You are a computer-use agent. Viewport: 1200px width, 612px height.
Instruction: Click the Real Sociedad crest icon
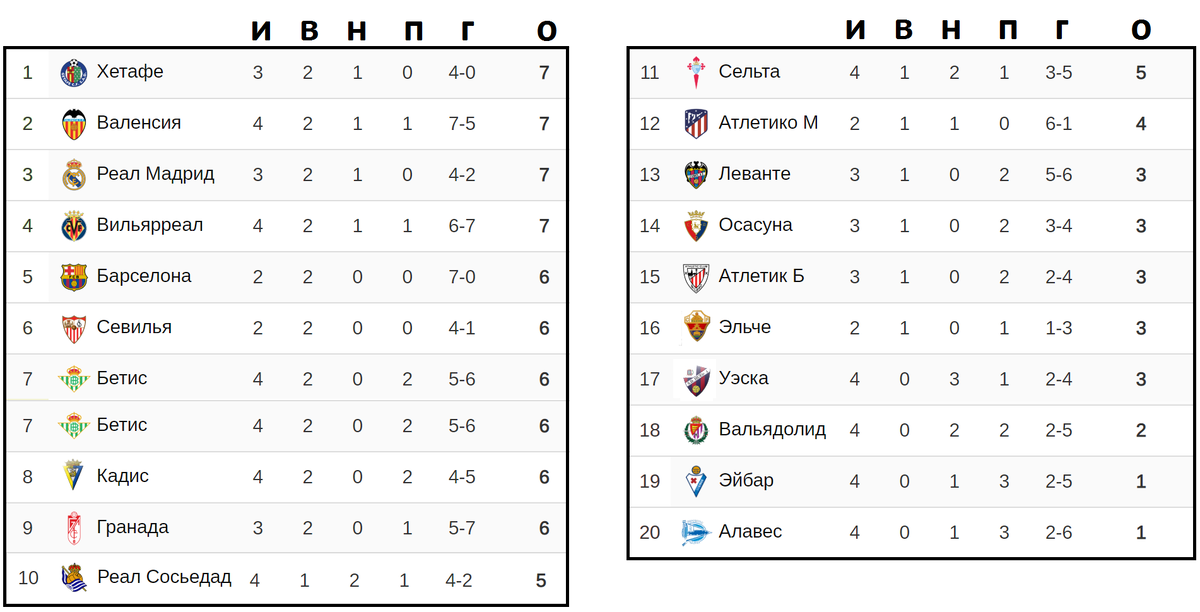coord(74,578)
